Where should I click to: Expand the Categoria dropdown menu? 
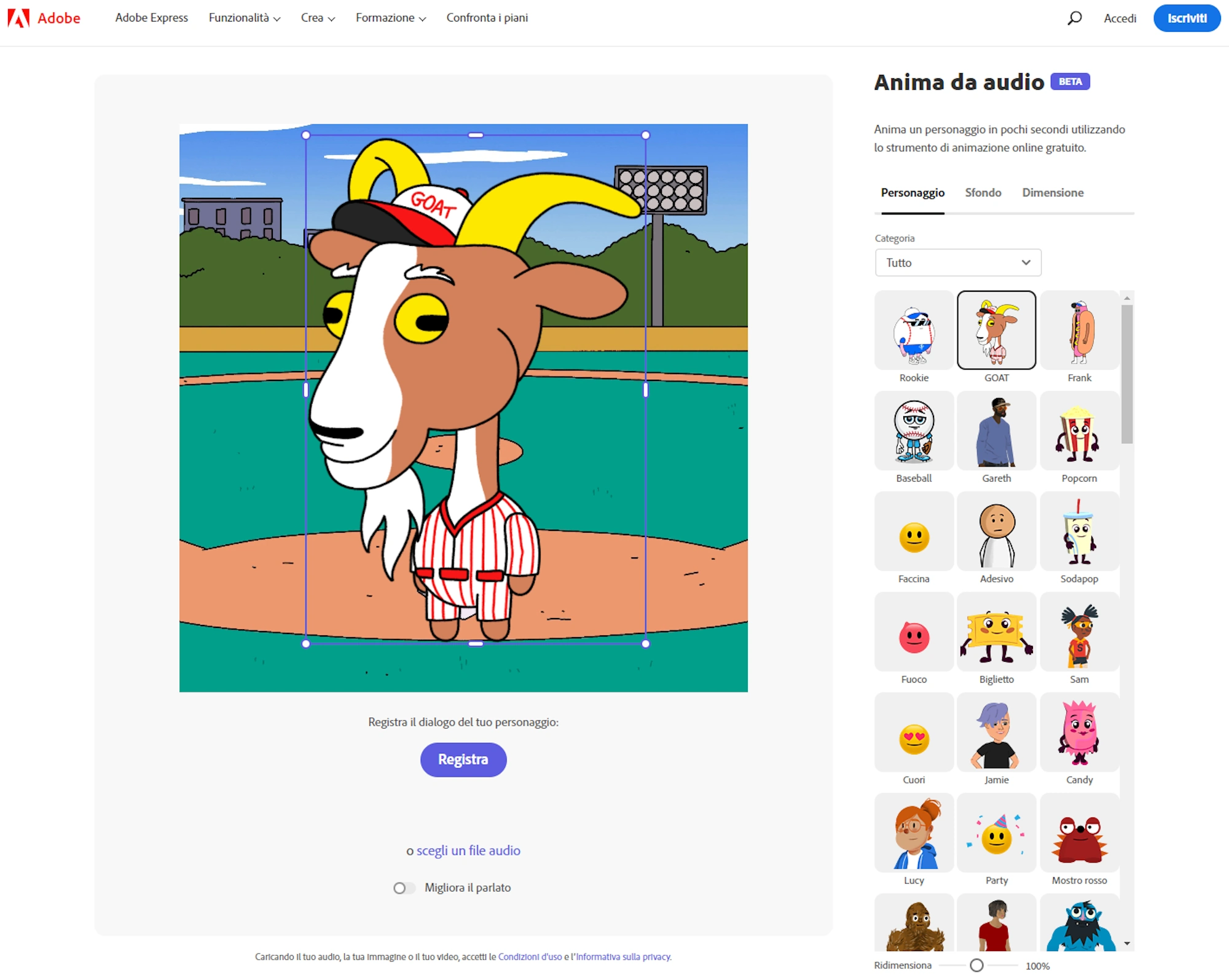click(957, 262)
